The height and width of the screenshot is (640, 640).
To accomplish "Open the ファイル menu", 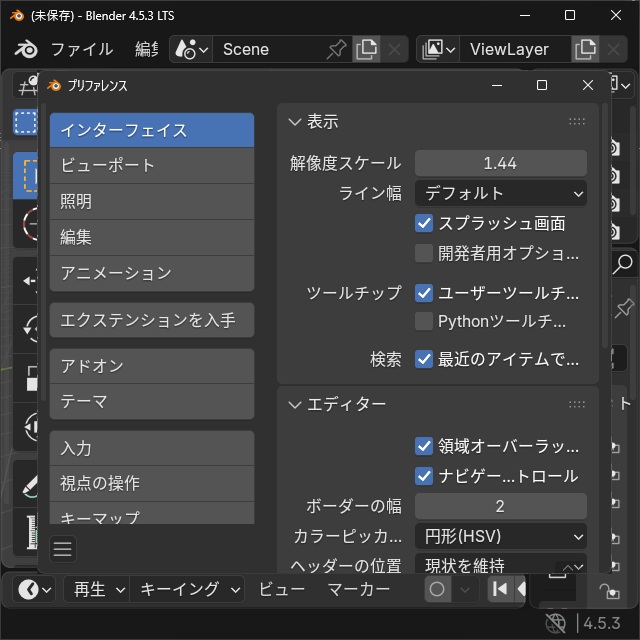I will coord(82,49).
